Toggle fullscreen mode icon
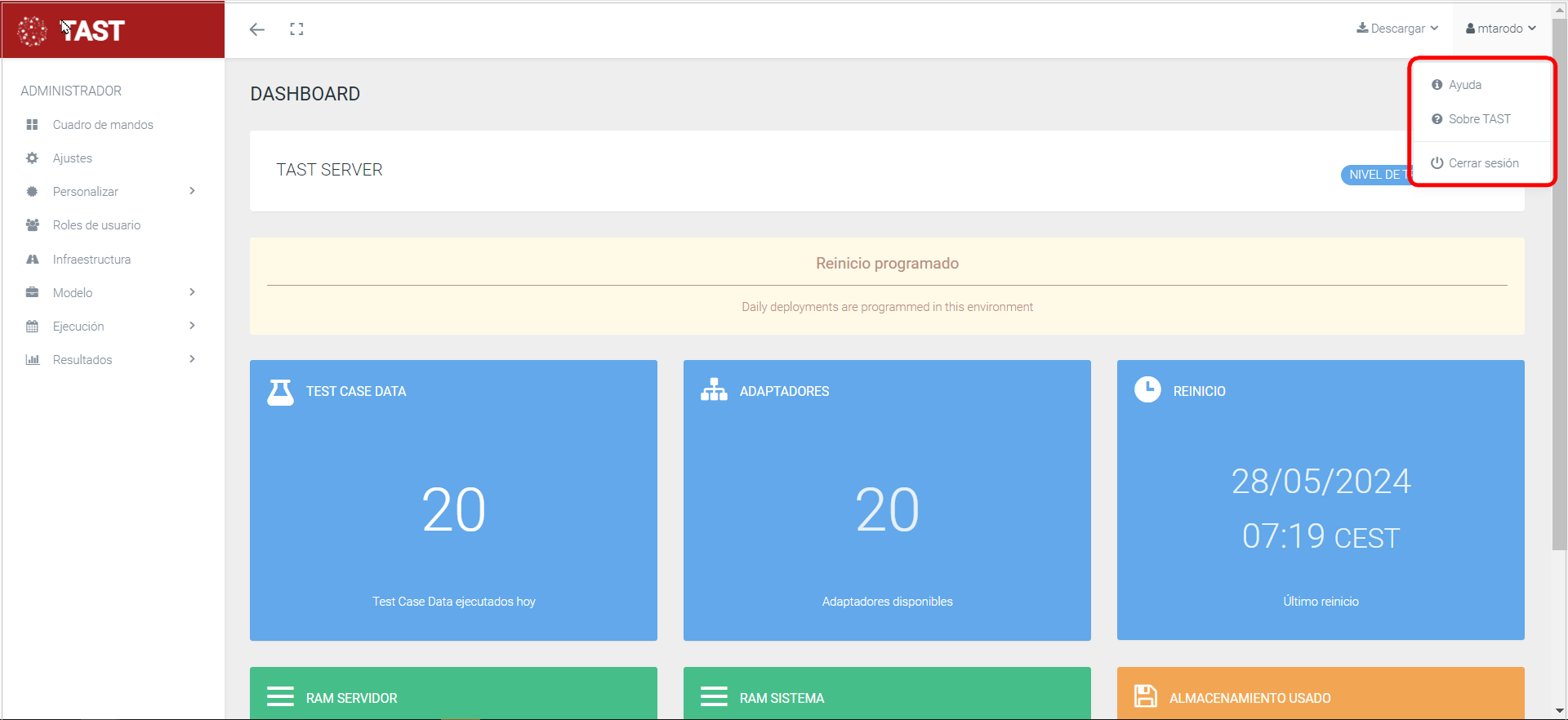 pos(296,29)
